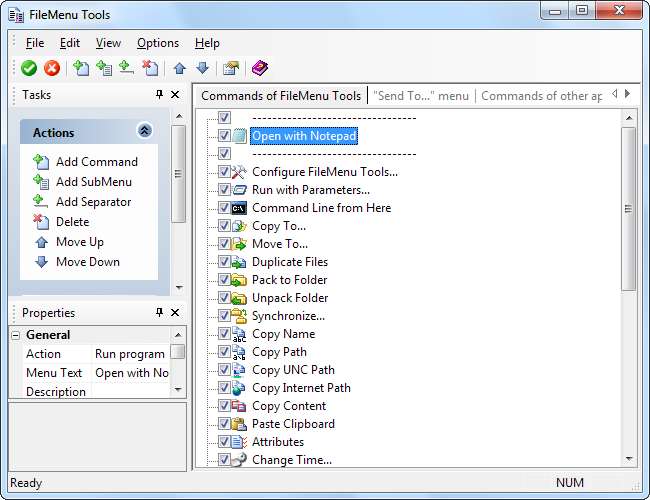Image resolution: width=650 pixels, height=500 pixels.
Task: Uncheck the Open with Notepad checkbox
Action: [x=224, y=136]
